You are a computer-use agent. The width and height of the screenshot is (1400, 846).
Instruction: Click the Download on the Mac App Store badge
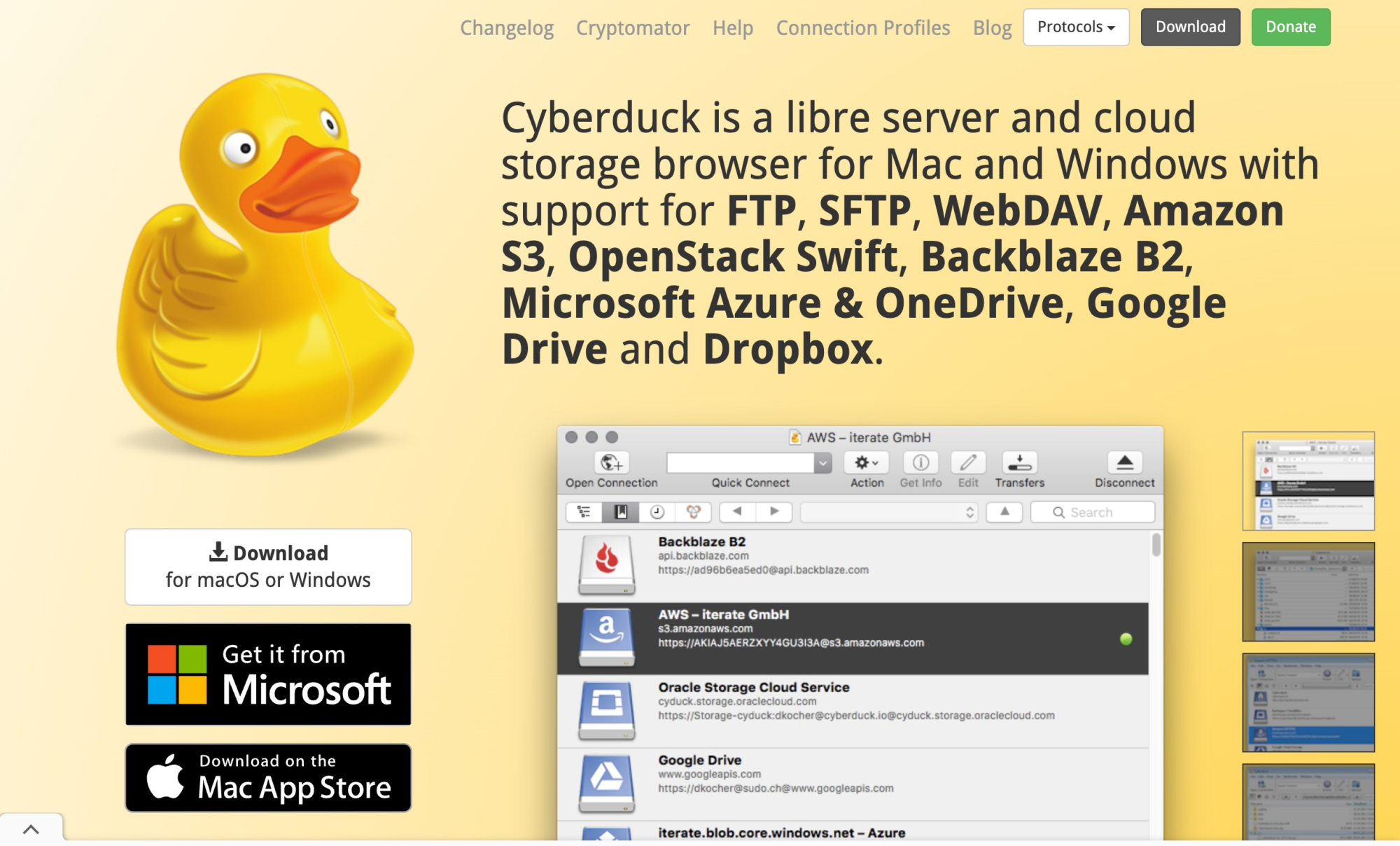click(268, 777)
